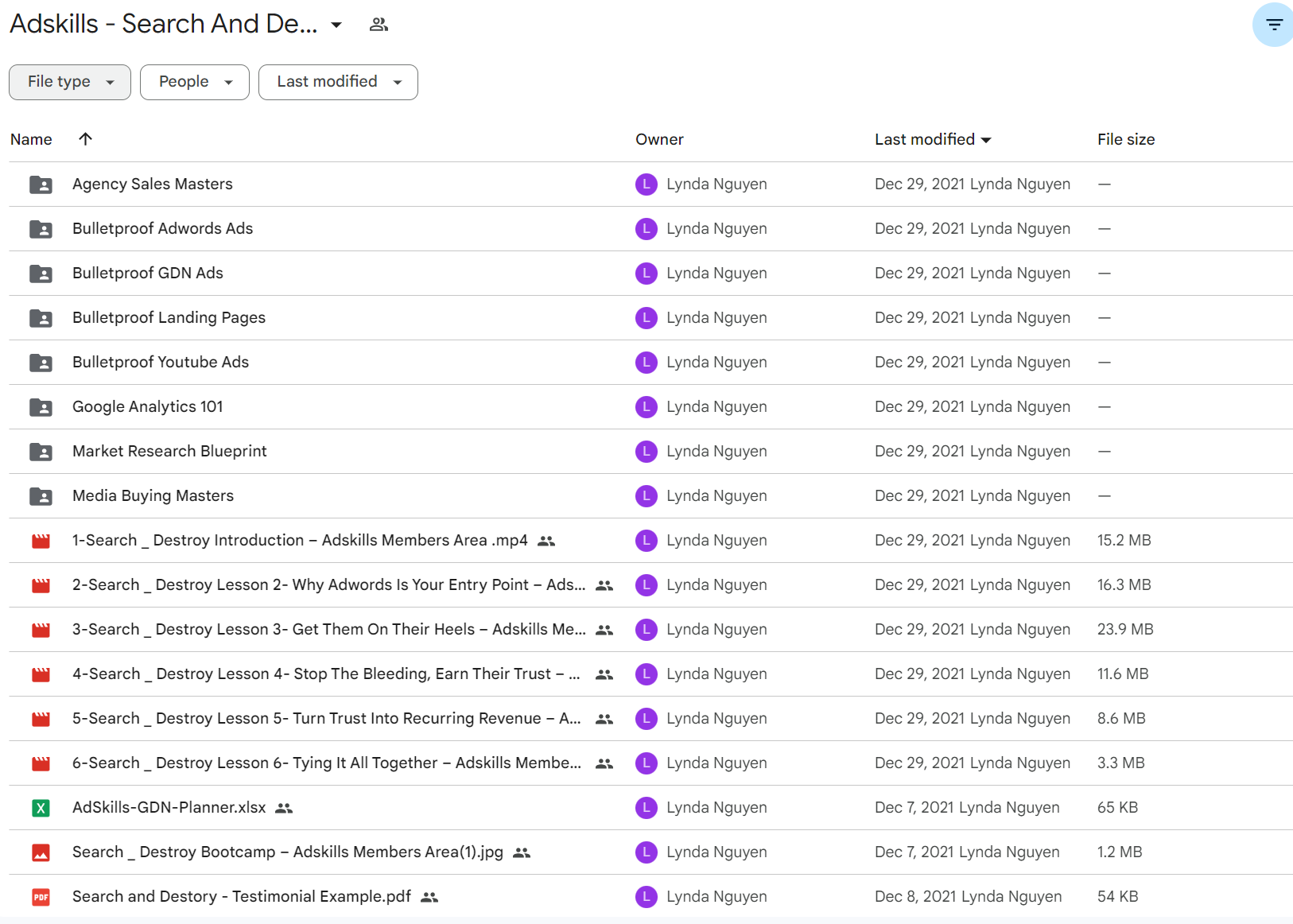Viewport: 1293px width, 924px height.
Task: Click the File size column header
Action: [x=1126, y=139]
